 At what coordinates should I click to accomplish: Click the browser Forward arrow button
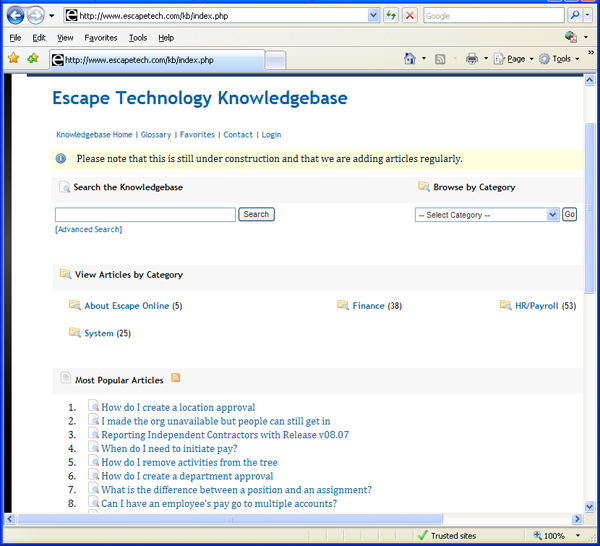36,16
